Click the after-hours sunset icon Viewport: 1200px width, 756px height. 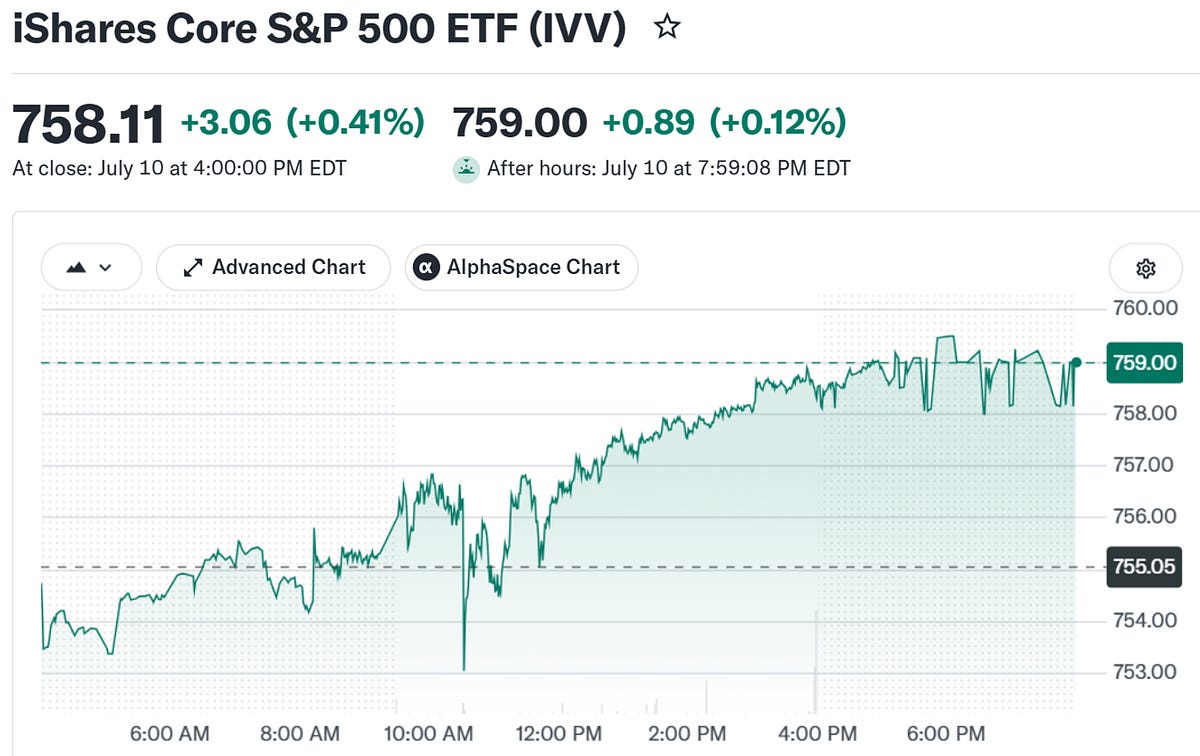click(x=466, y=168)
